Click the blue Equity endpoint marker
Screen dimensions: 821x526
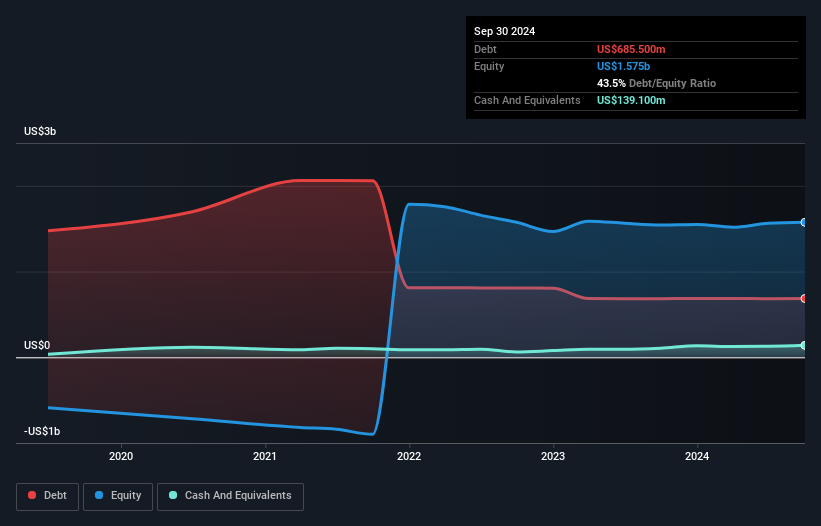click(804, 222)
